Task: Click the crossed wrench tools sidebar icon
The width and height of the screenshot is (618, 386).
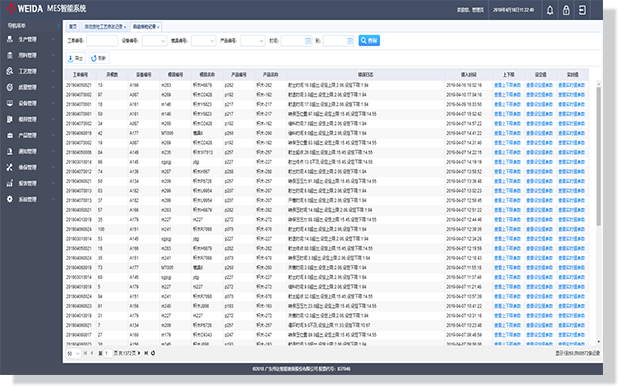Action: tap(9, 168)
